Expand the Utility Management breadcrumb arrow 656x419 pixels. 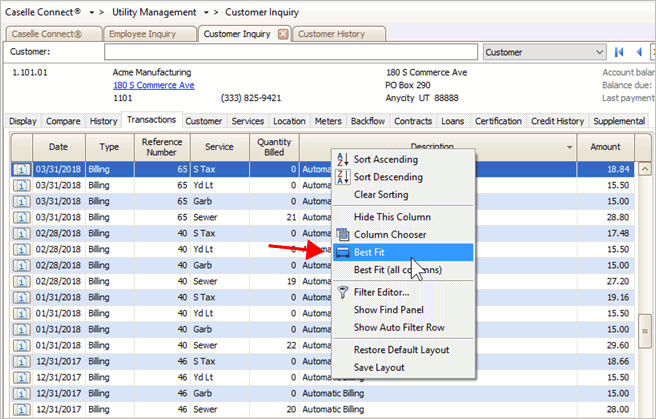tap(206, 13)
